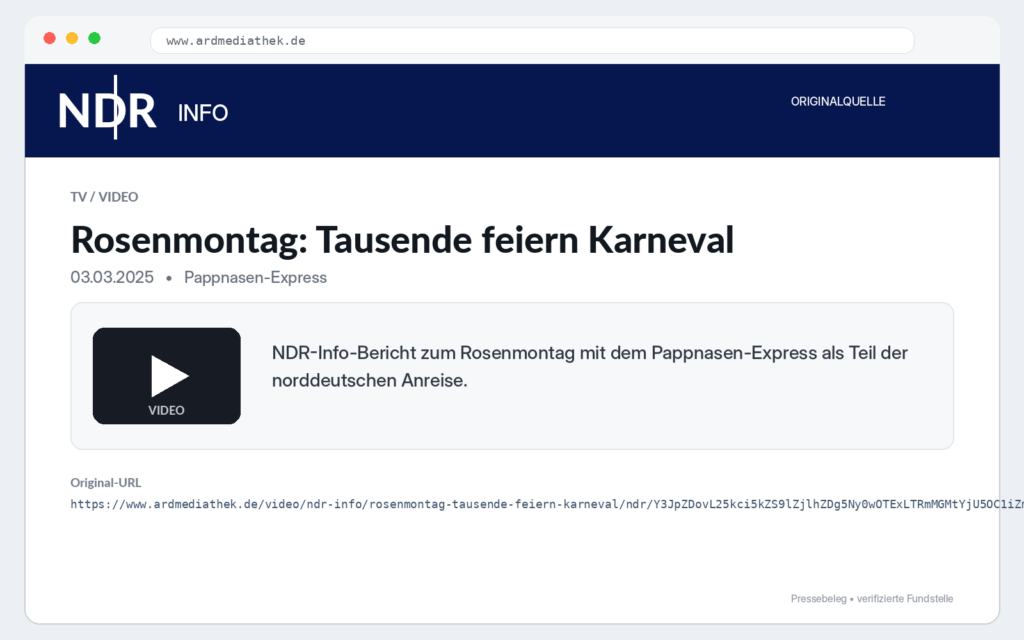Image resolution: width=1024 pixels, height=640 pixels.
Task: Click the green maximize window button
Action: (x=94, y=39)
